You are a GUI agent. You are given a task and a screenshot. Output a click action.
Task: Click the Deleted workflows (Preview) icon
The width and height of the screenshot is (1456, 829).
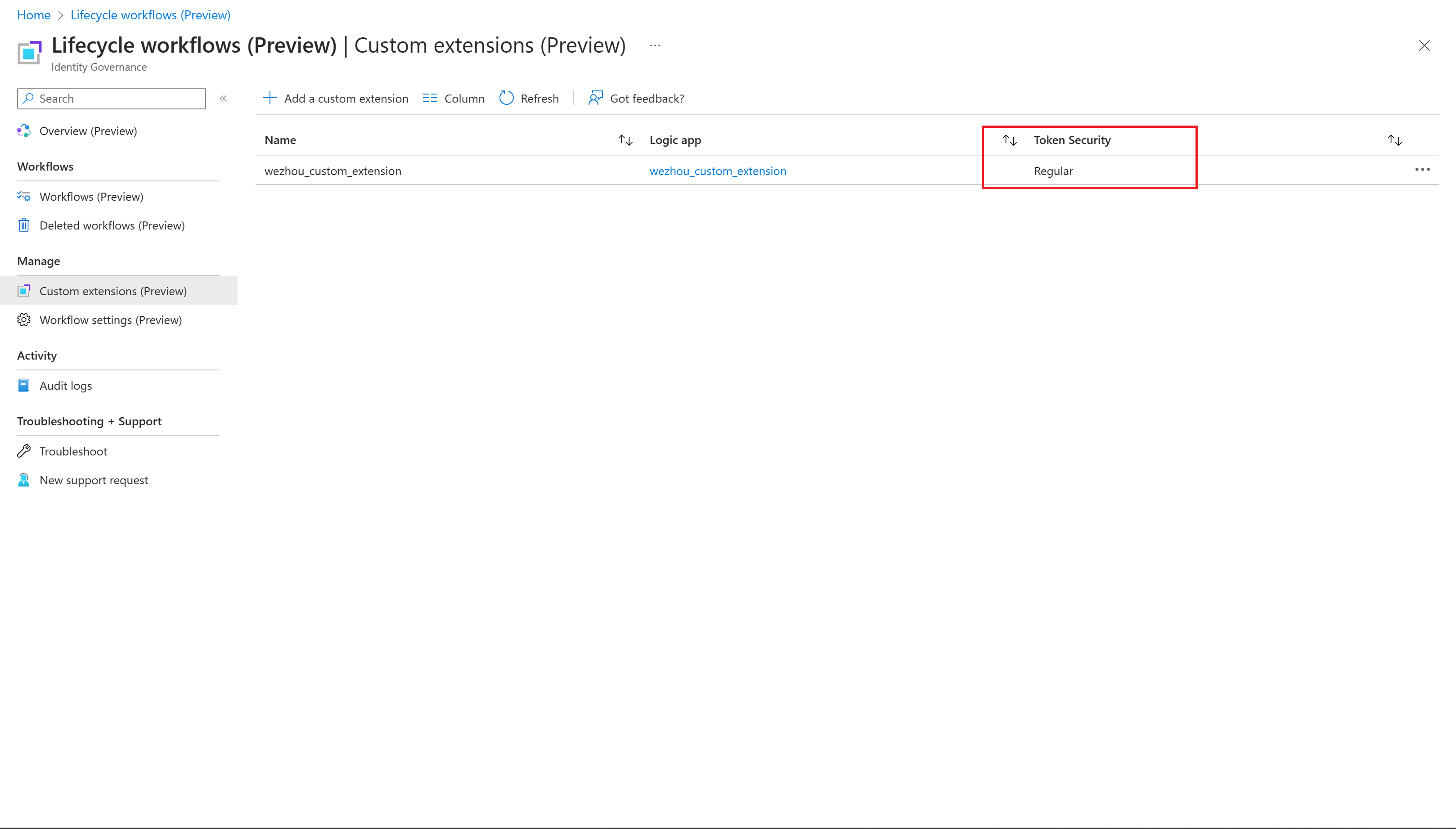(24, 225)
